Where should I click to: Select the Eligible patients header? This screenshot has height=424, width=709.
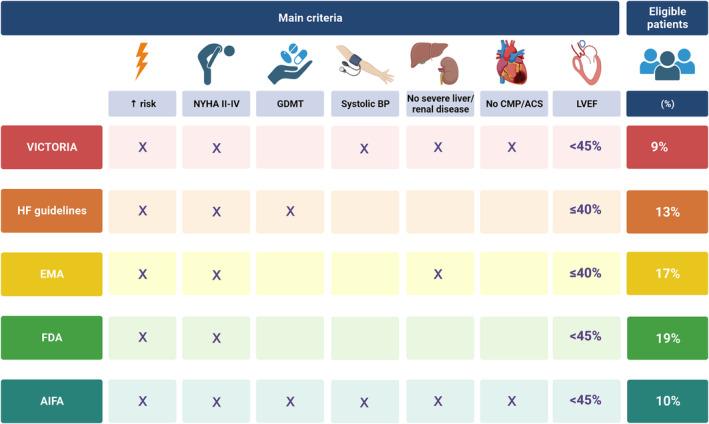(x=667, y=18)
